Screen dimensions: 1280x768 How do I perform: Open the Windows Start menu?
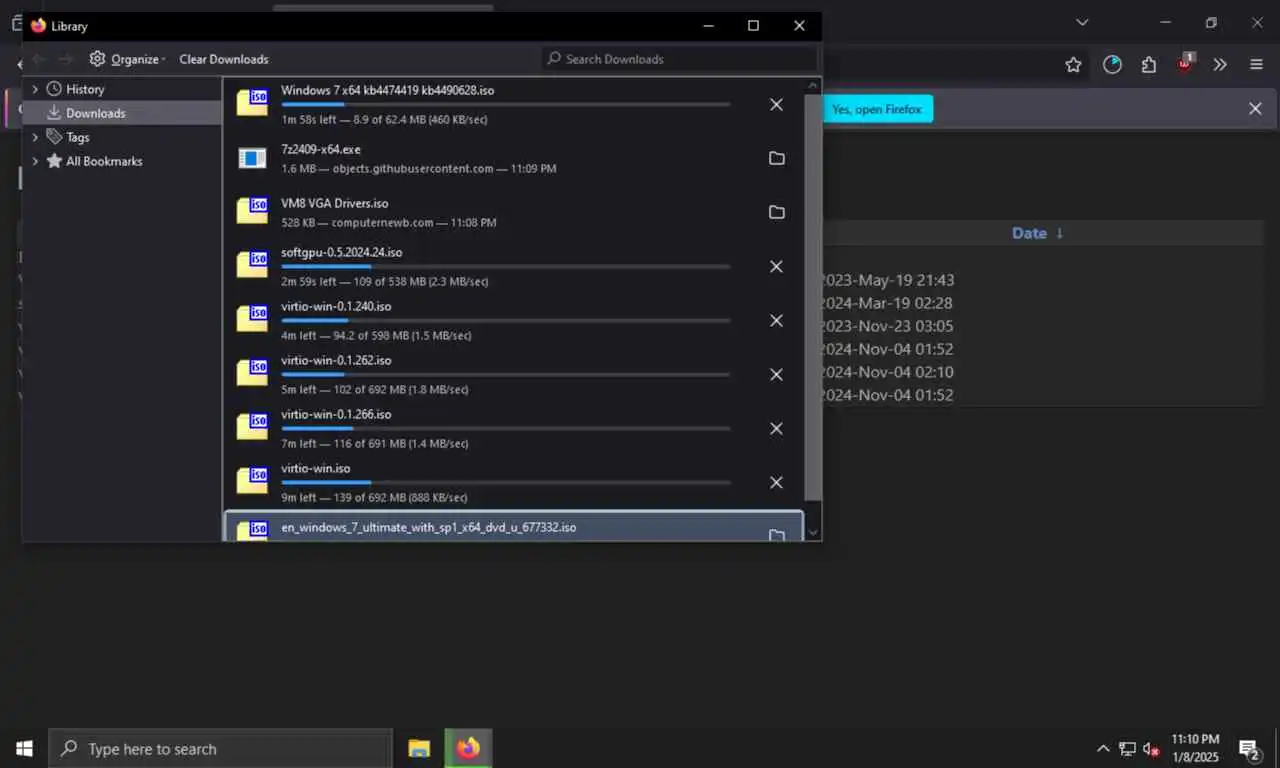[x=24, y=748]
